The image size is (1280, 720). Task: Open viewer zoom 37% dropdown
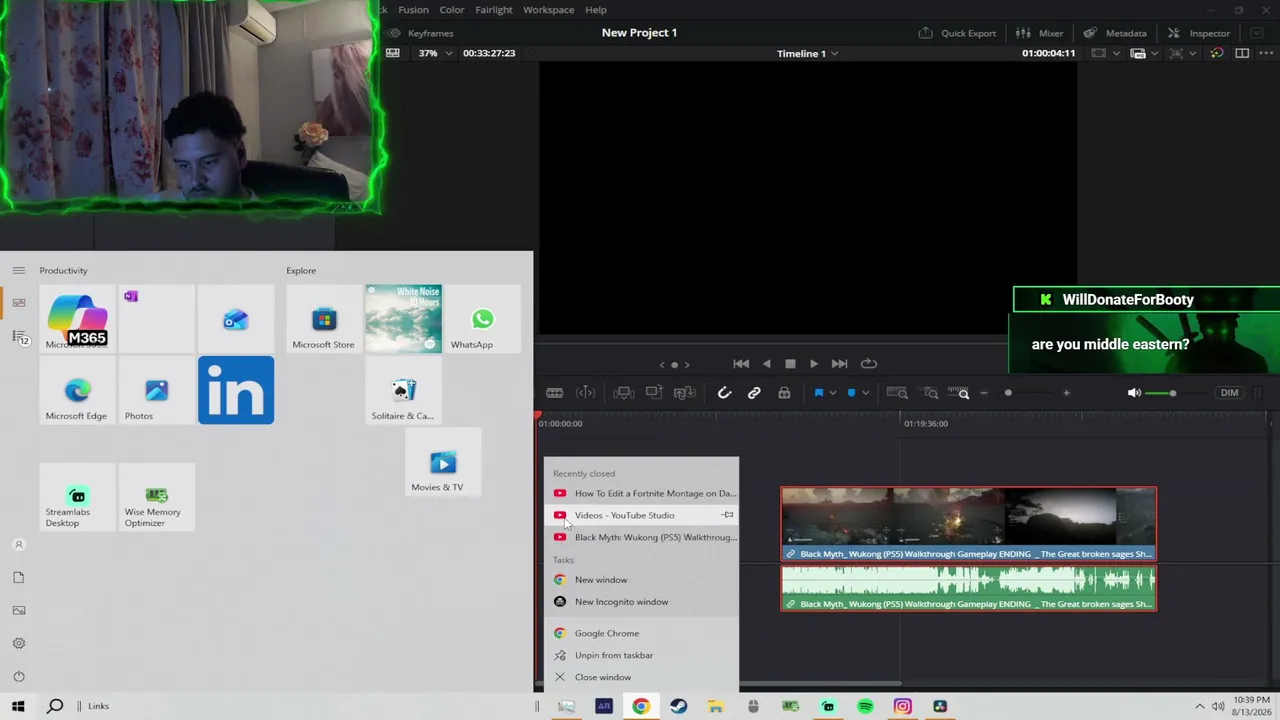click(434, 53)
